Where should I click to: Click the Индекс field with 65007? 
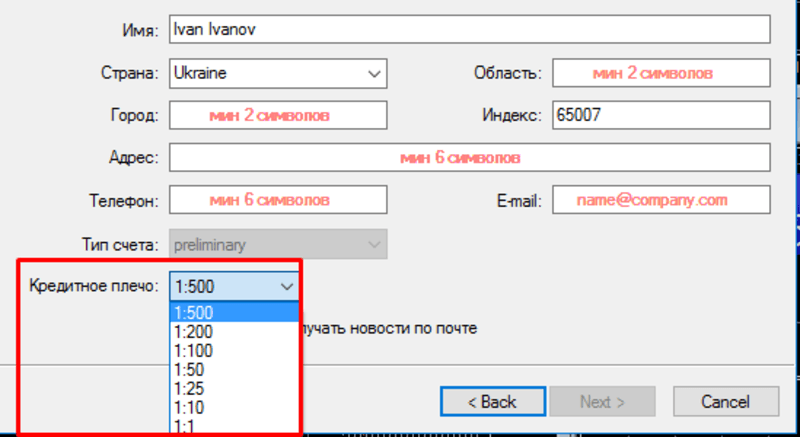click(x=661, y=115)
